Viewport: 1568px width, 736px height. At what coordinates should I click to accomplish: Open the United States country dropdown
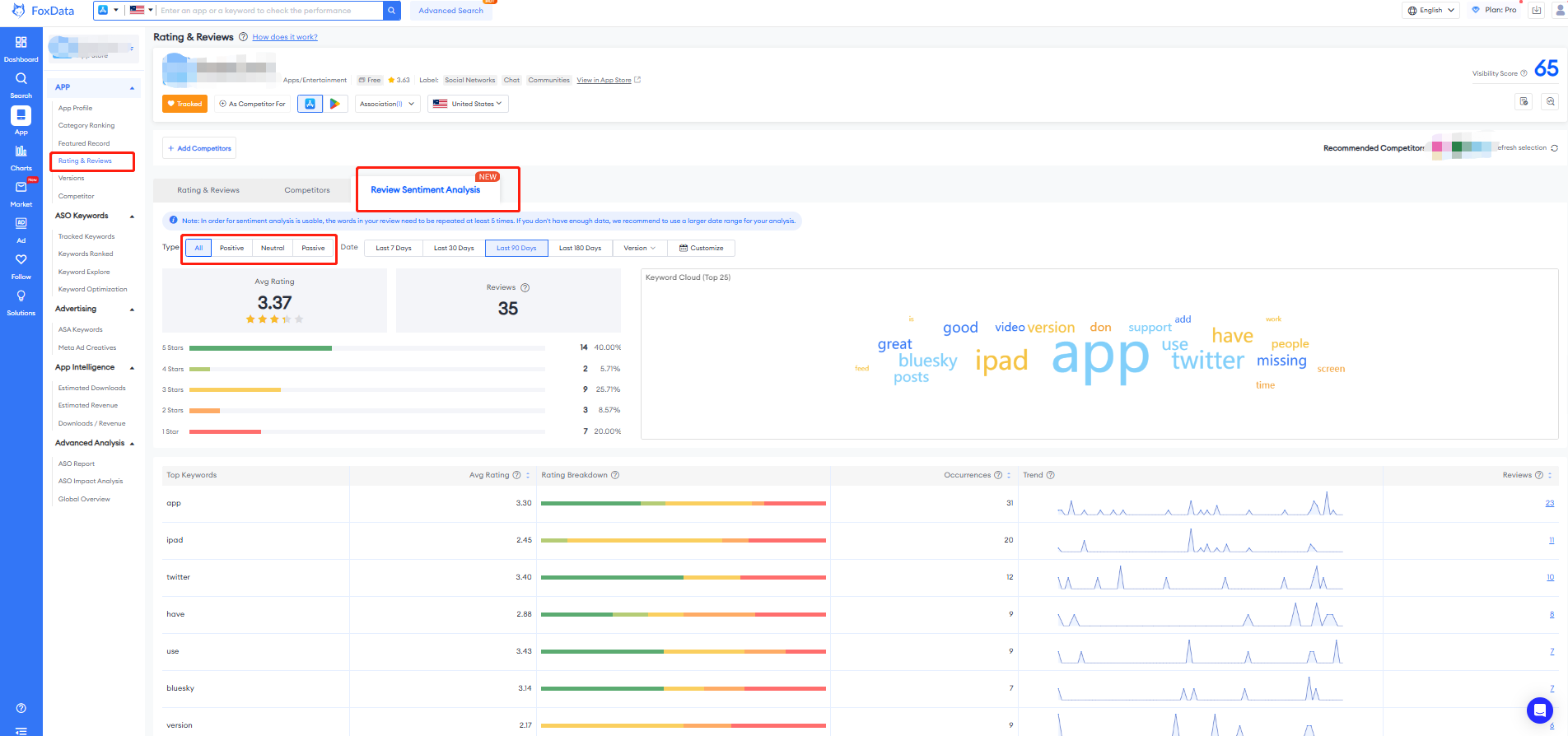468,104
